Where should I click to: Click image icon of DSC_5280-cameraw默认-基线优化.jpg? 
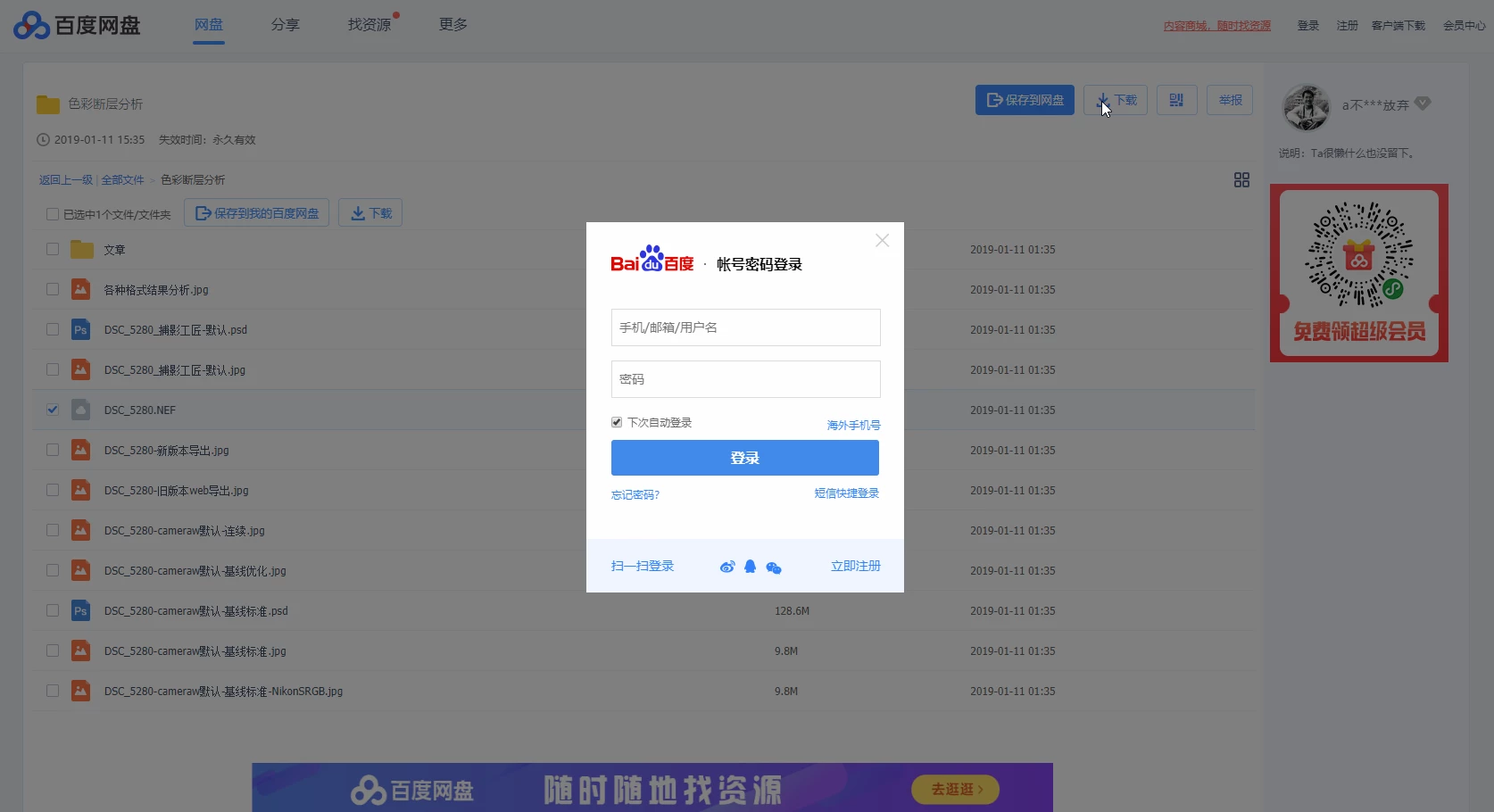tap(81, 570)
